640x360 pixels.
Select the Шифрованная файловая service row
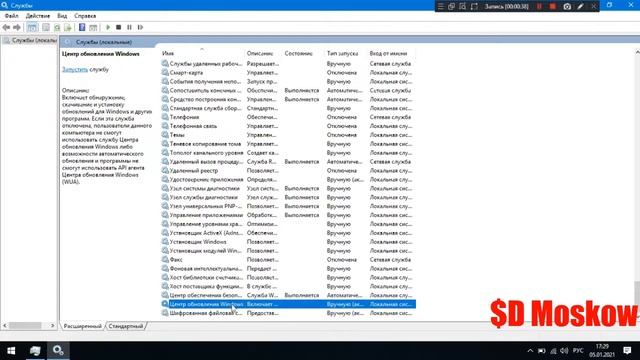[288, 313]
